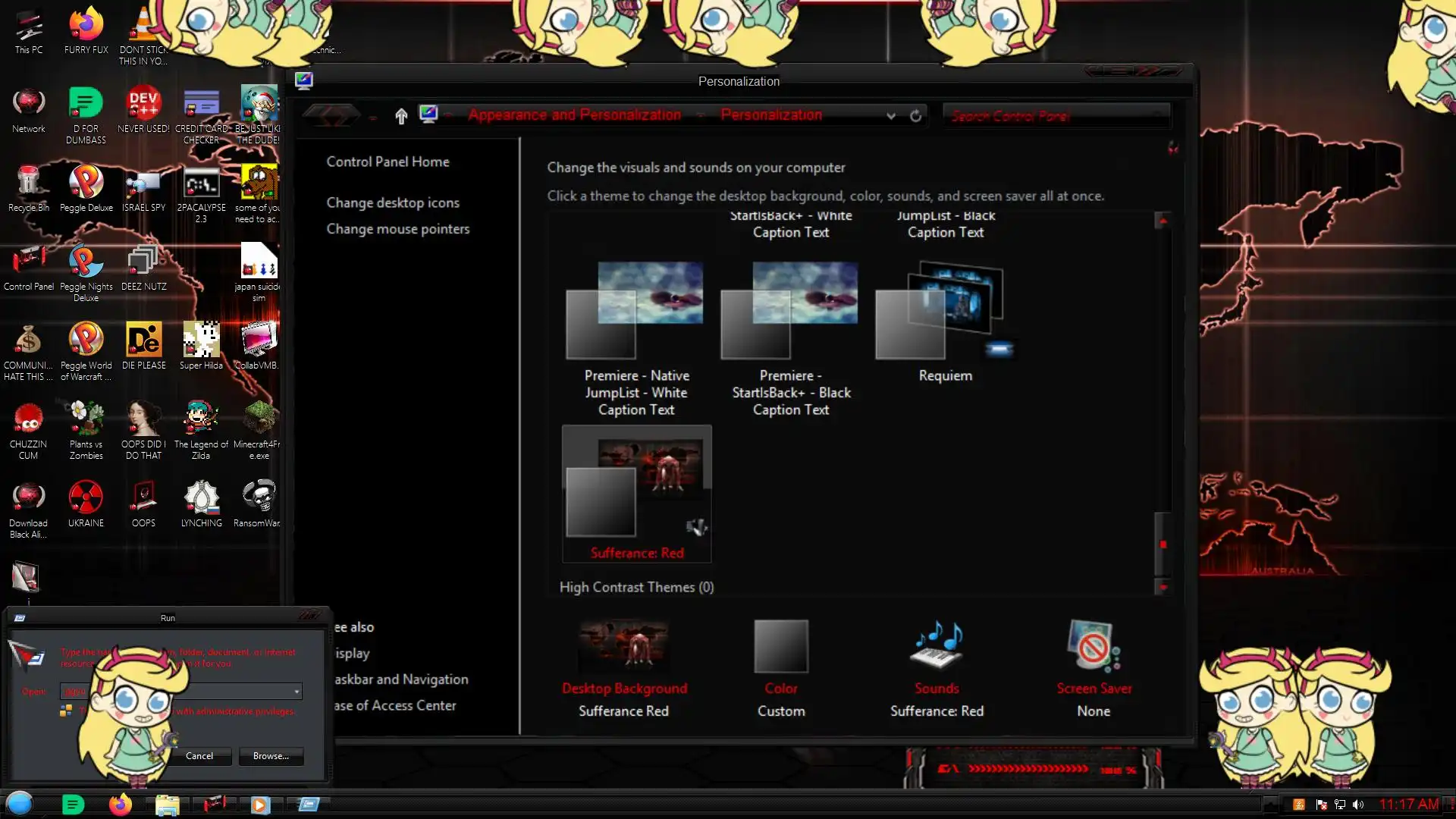Open Change desktop icons link

[393, 202]
